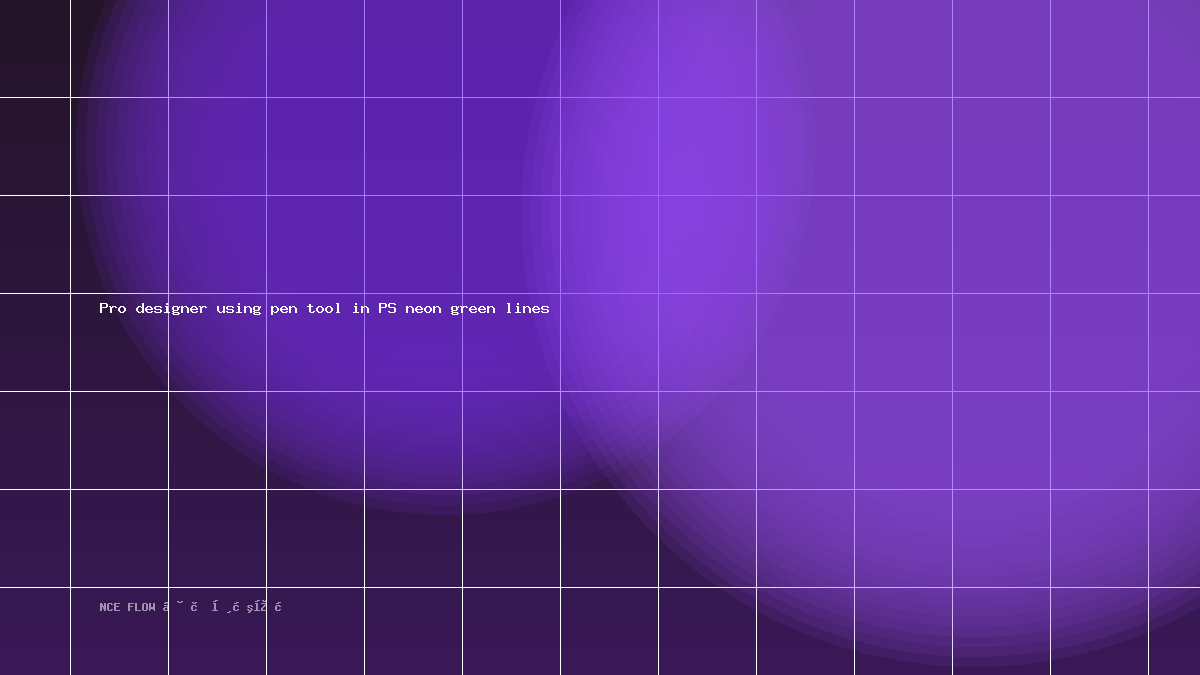This screenshot has width=1200, height=675.
Task: Click the word "green" in the caption
Action: (473, 309)
